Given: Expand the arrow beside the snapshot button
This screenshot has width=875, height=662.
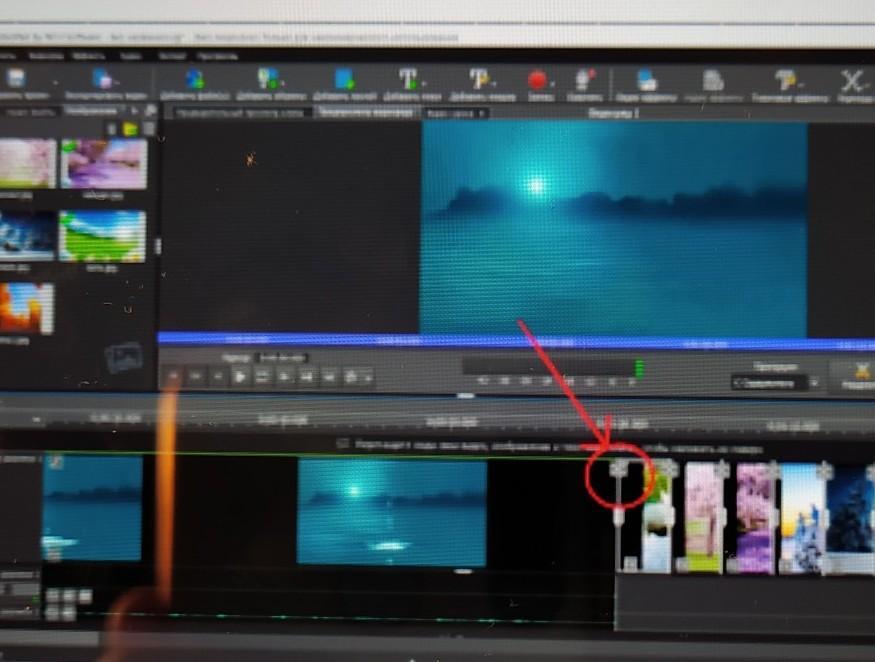Looking at the screenshot, I should click(x=368, y=378).
